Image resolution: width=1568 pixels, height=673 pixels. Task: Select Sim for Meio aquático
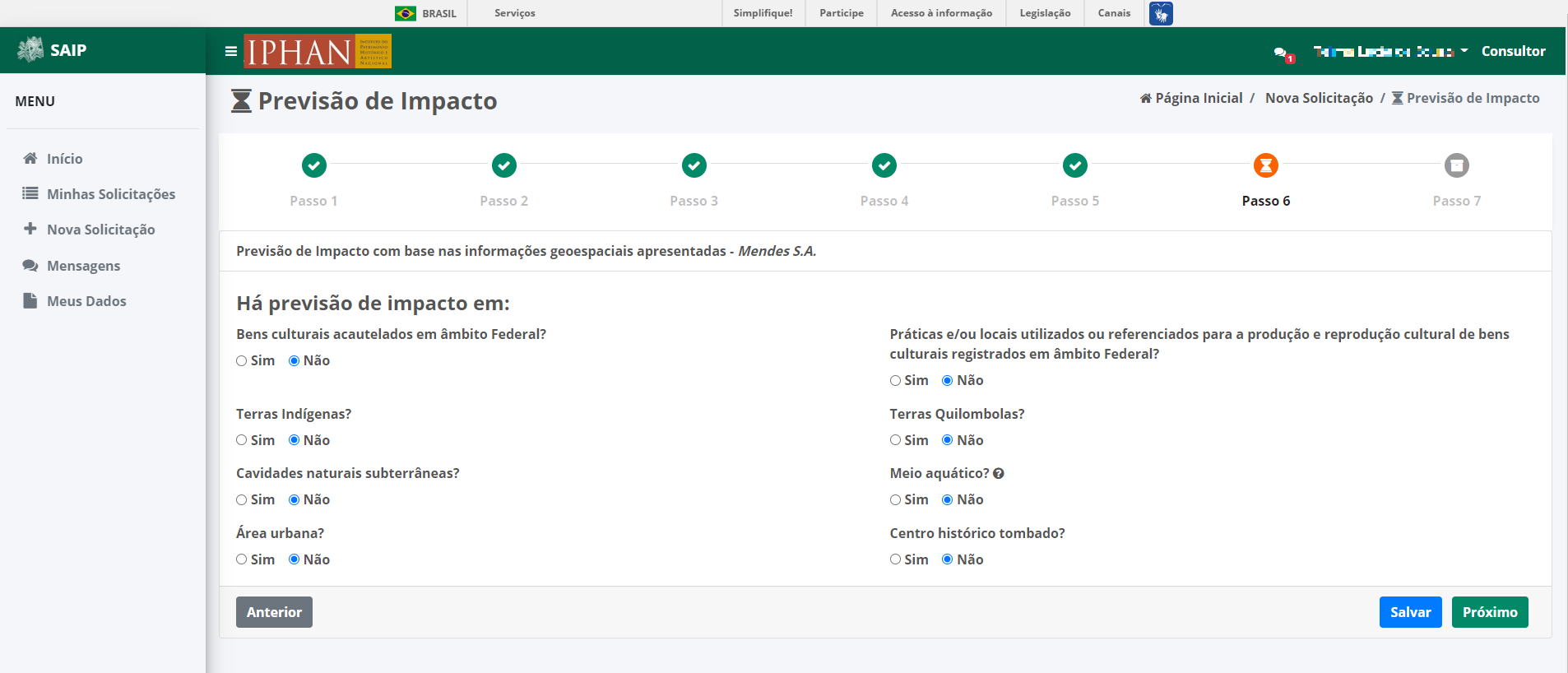(895, 499)
